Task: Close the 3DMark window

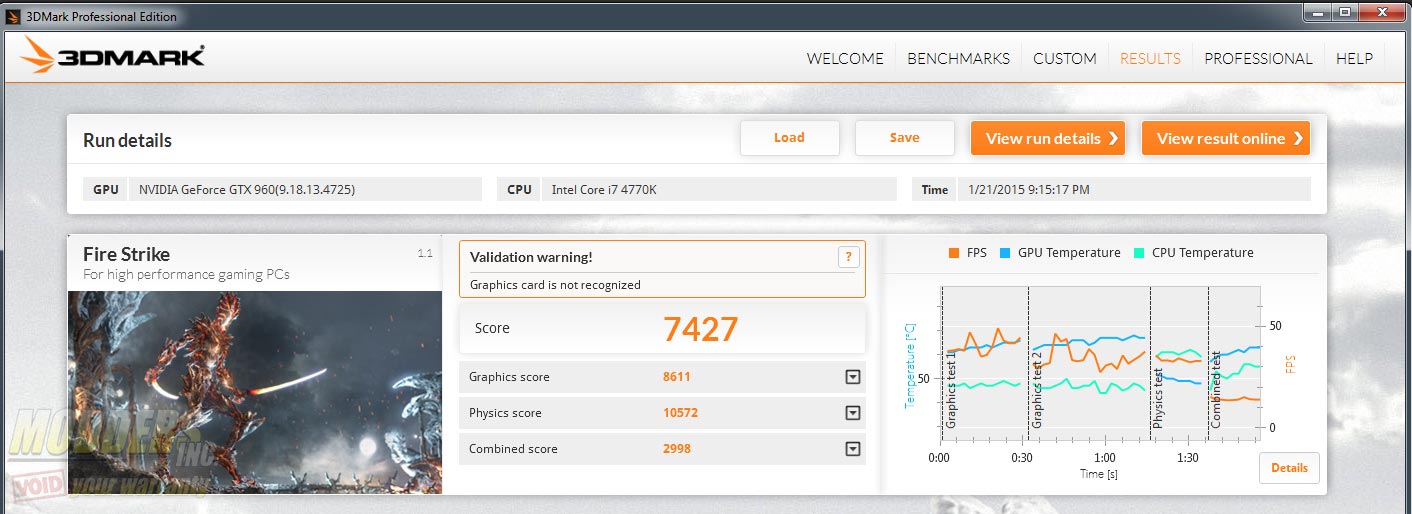Action: [x=1383, y=12]
